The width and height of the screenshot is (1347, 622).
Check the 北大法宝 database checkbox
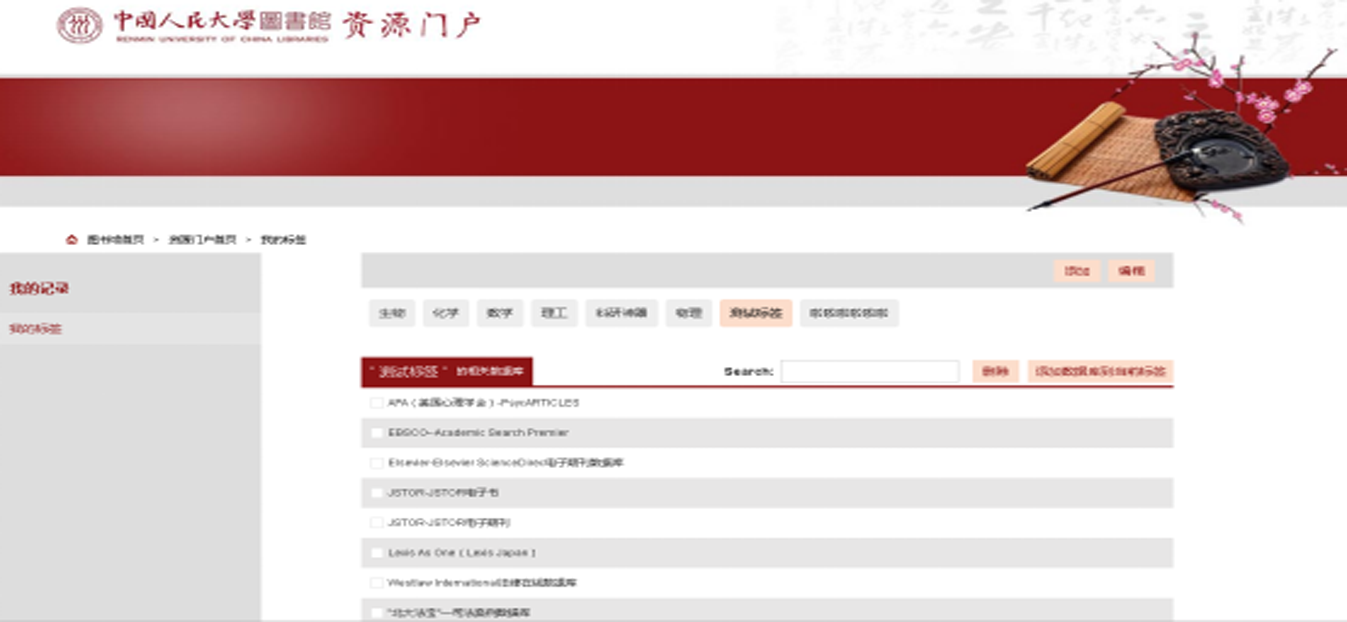click(x=377, y=612)
